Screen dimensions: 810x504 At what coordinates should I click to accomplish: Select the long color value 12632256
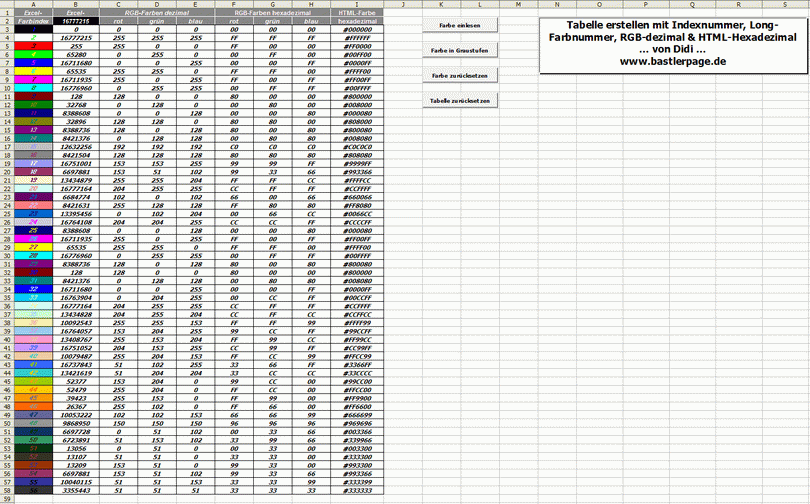pyautogui.click(x=76, y=147)
